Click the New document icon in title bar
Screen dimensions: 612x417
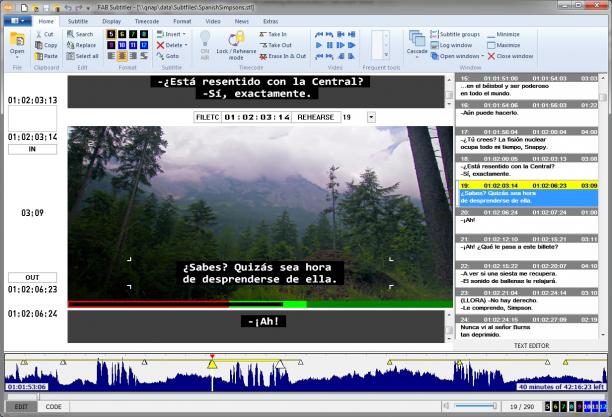click(24, 8)
